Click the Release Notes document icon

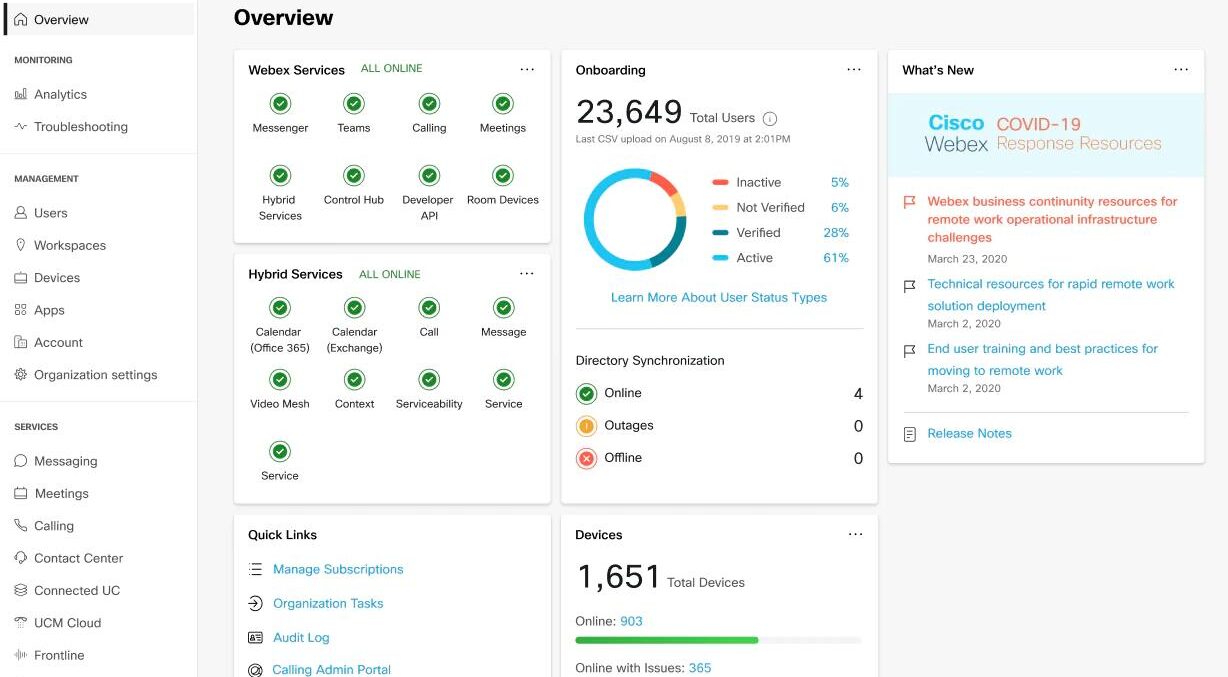(x=910, y=434)
